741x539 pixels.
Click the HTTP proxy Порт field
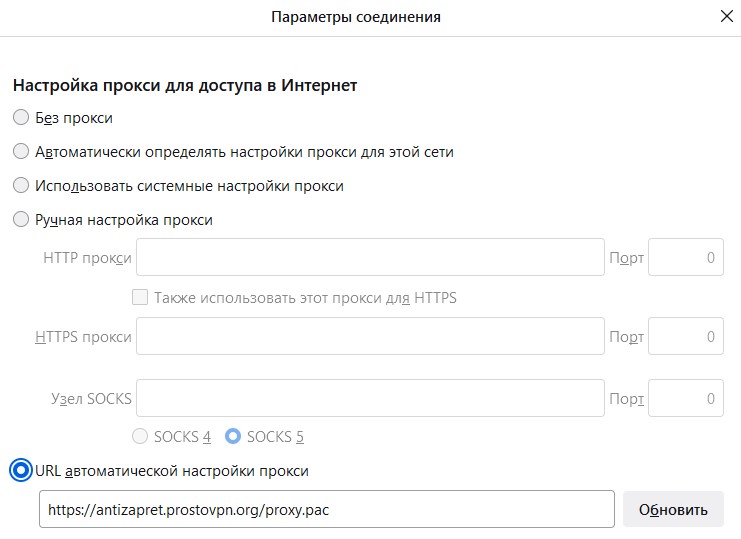[686, 257]
